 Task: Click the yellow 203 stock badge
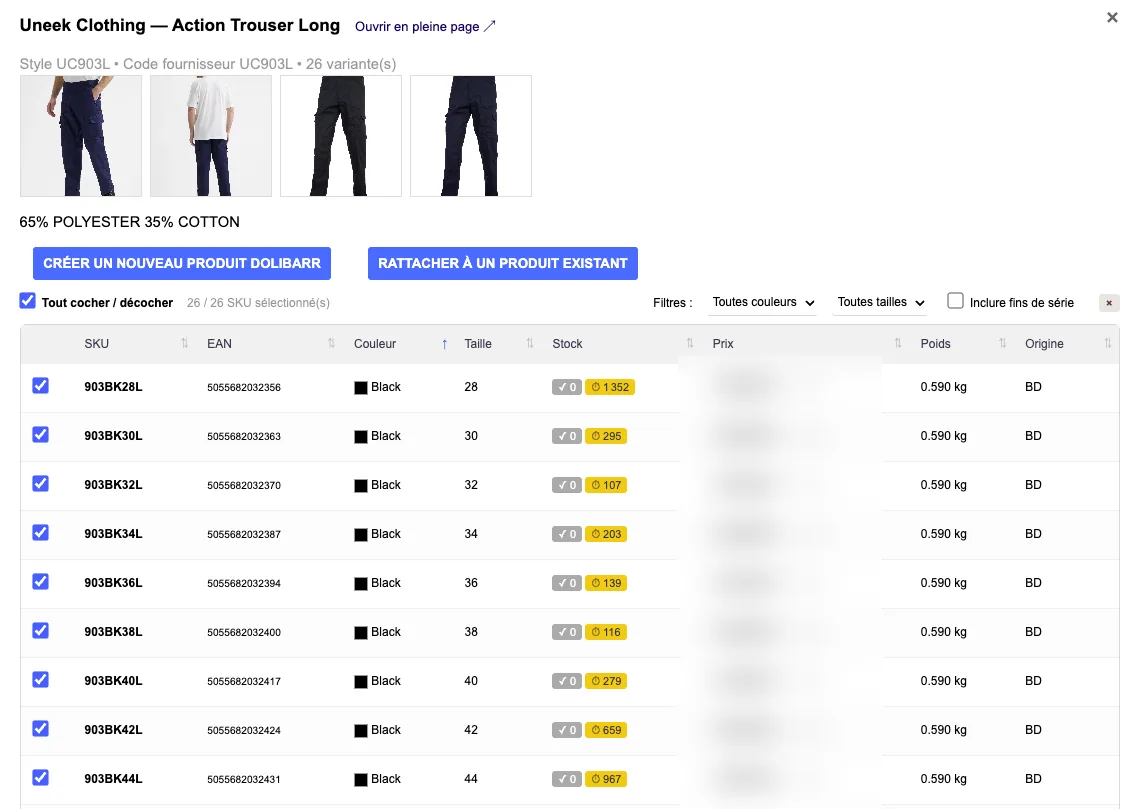606,534
